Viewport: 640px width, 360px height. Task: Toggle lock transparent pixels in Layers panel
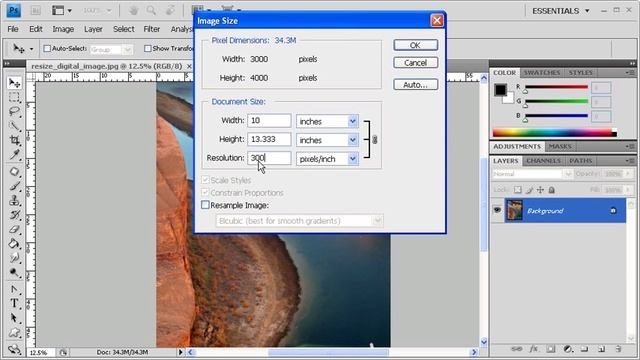(518, 190)
